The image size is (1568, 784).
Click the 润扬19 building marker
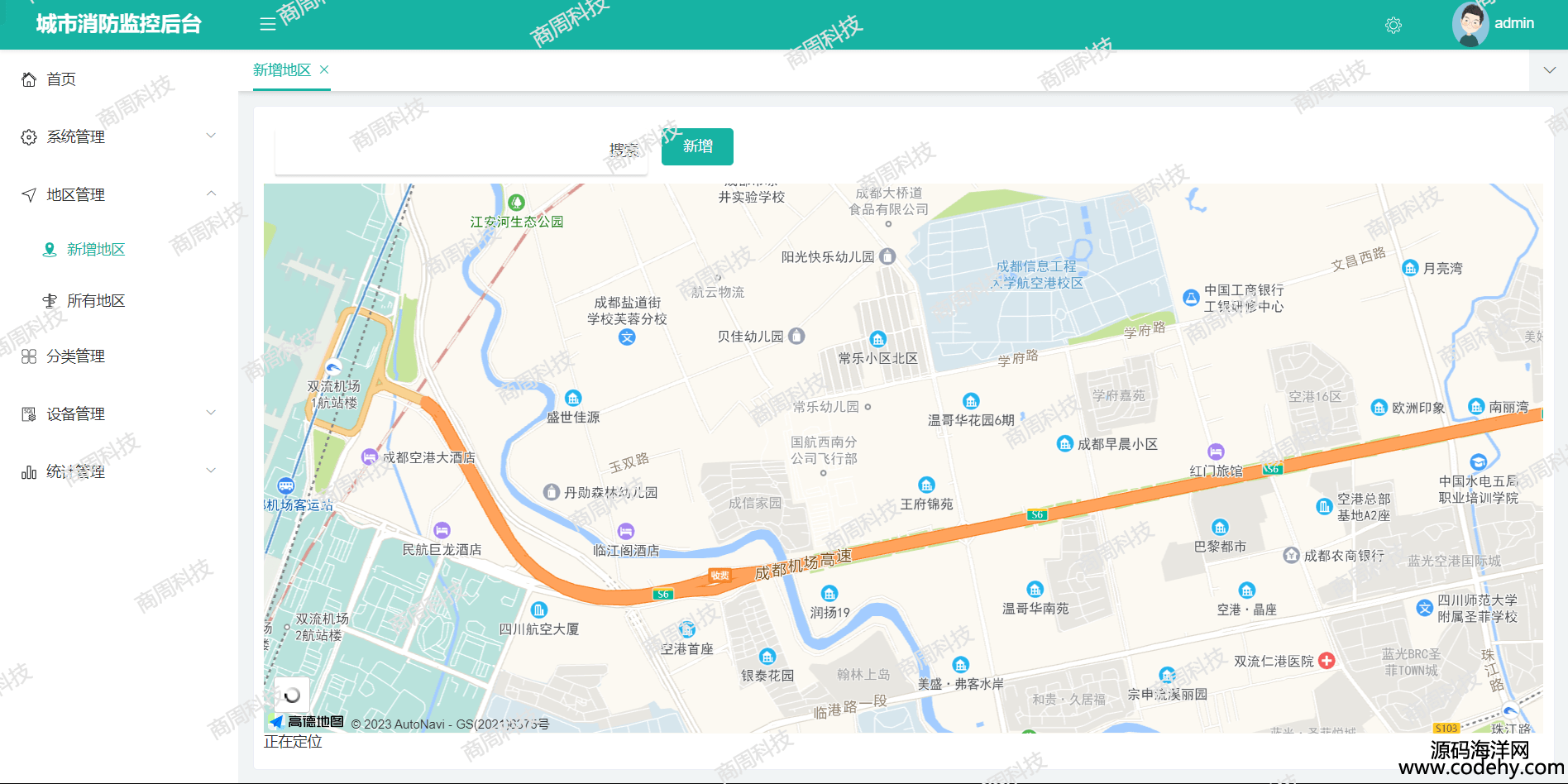coord(829,594)
